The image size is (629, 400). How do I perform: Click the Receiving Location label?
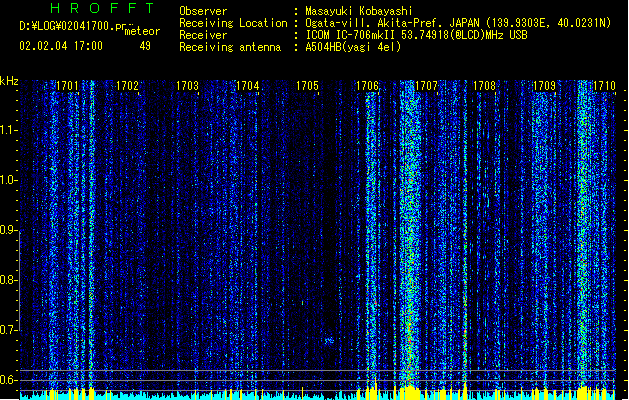(233, 23)
